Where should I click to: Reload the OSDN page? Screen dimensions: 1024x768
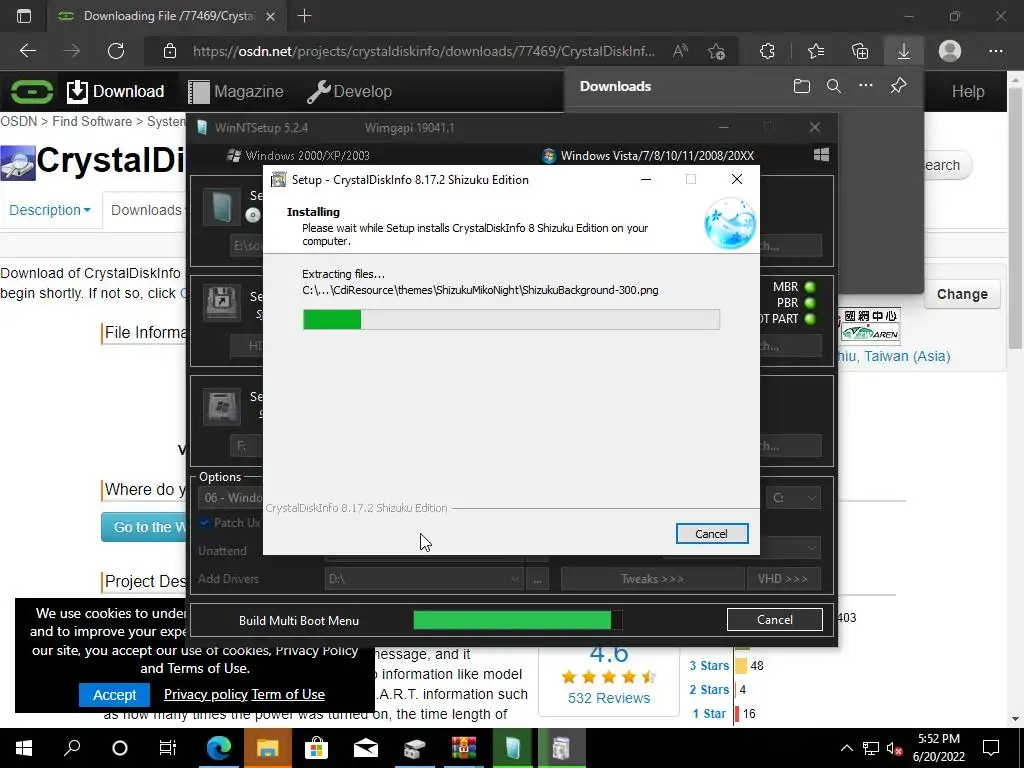[116, 51]
